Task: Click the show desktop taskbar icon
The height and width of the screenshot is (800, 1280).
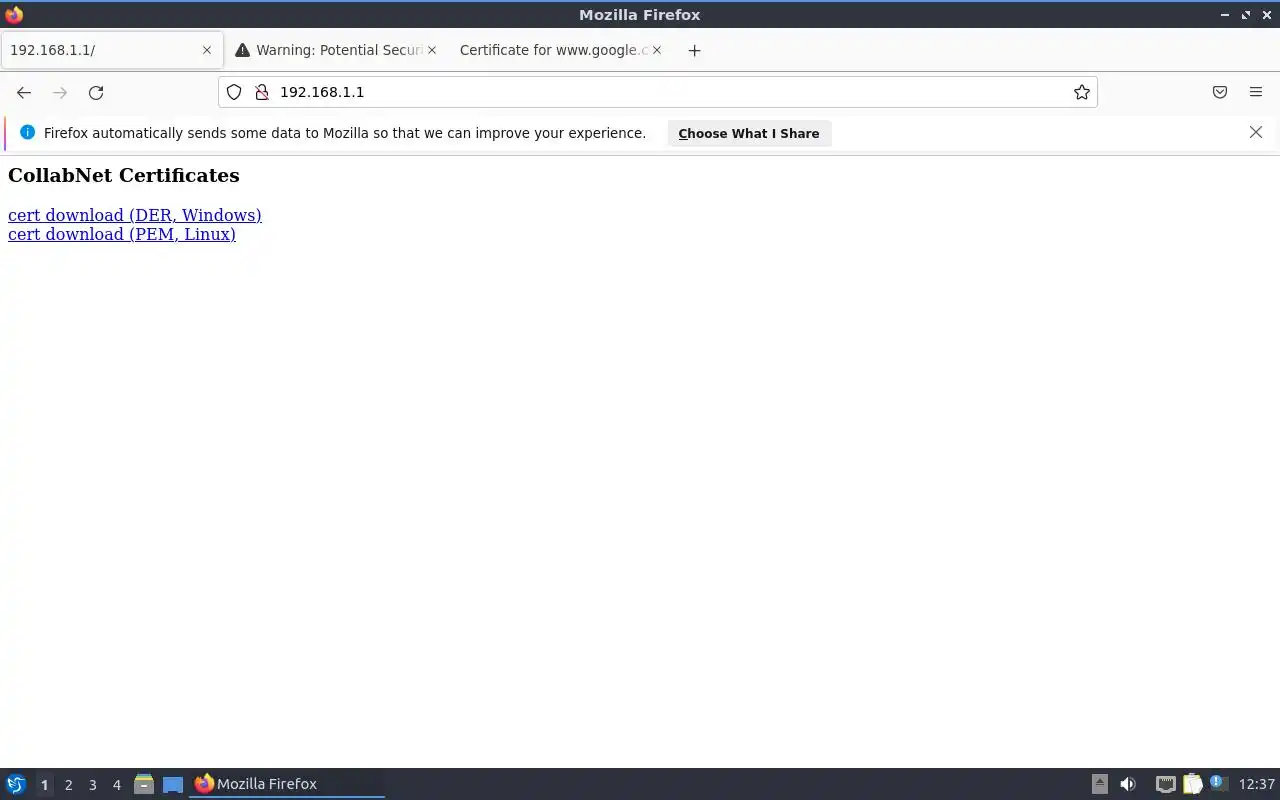Action: (173, 784)
